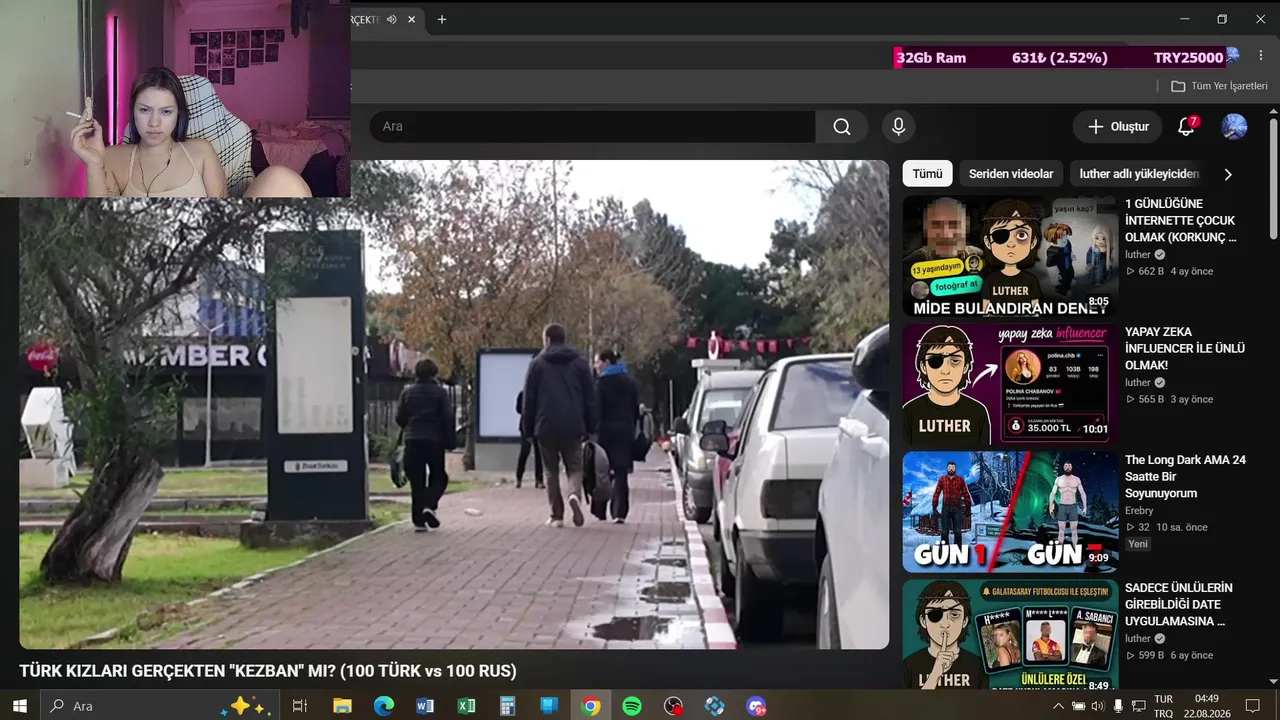Open File Explorer from the taskbar

point(342,706)
